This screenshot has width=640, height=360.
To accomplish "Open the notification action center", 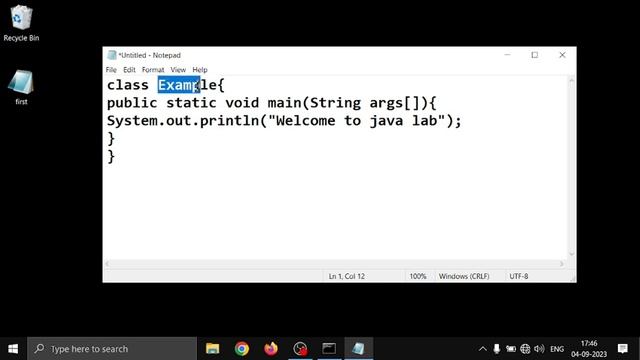I will point(622,349).
